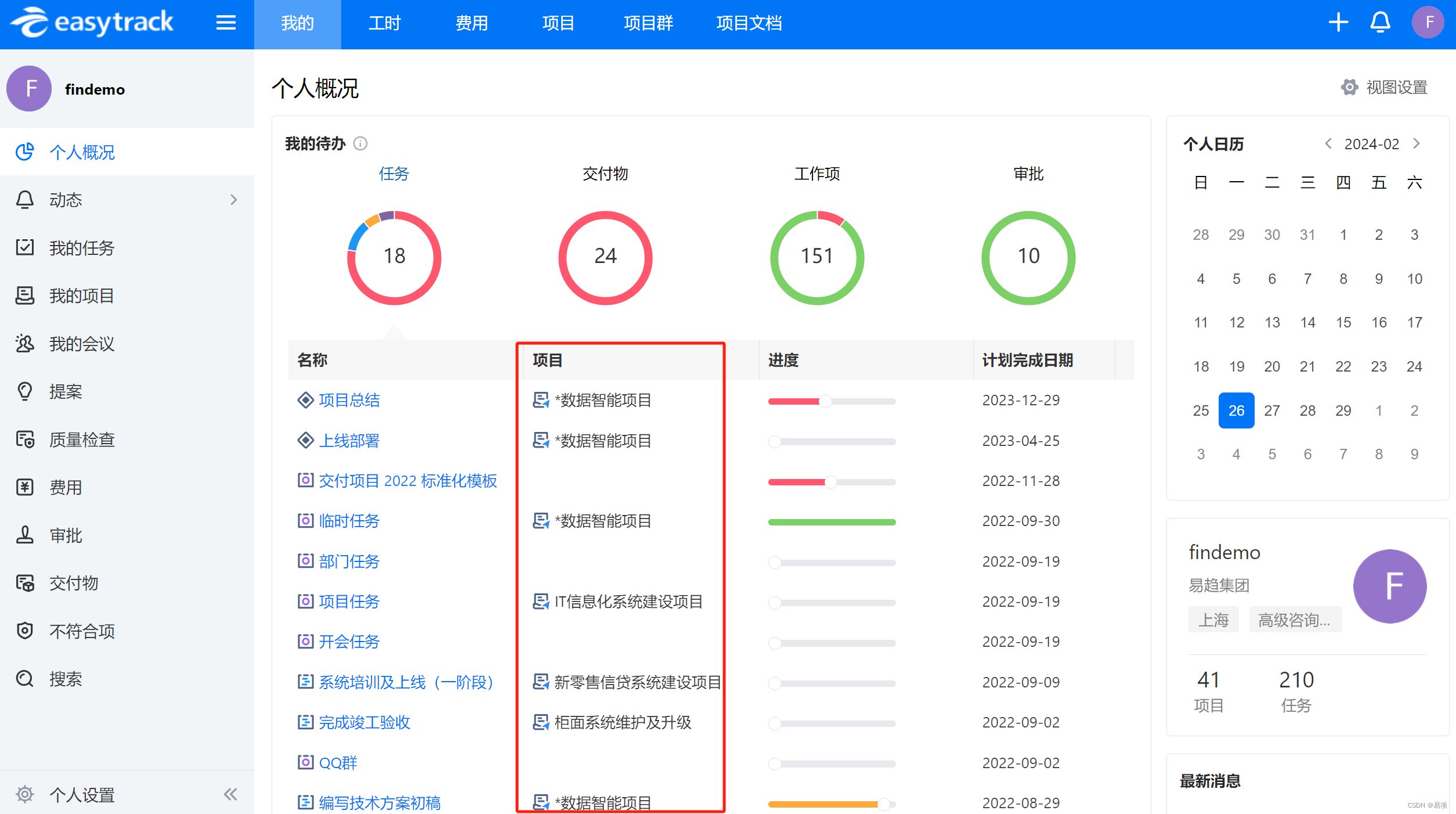Click the 高级咨询... tag
This screenshot has height=814, width=1456.
click(x=1295, y=619)
